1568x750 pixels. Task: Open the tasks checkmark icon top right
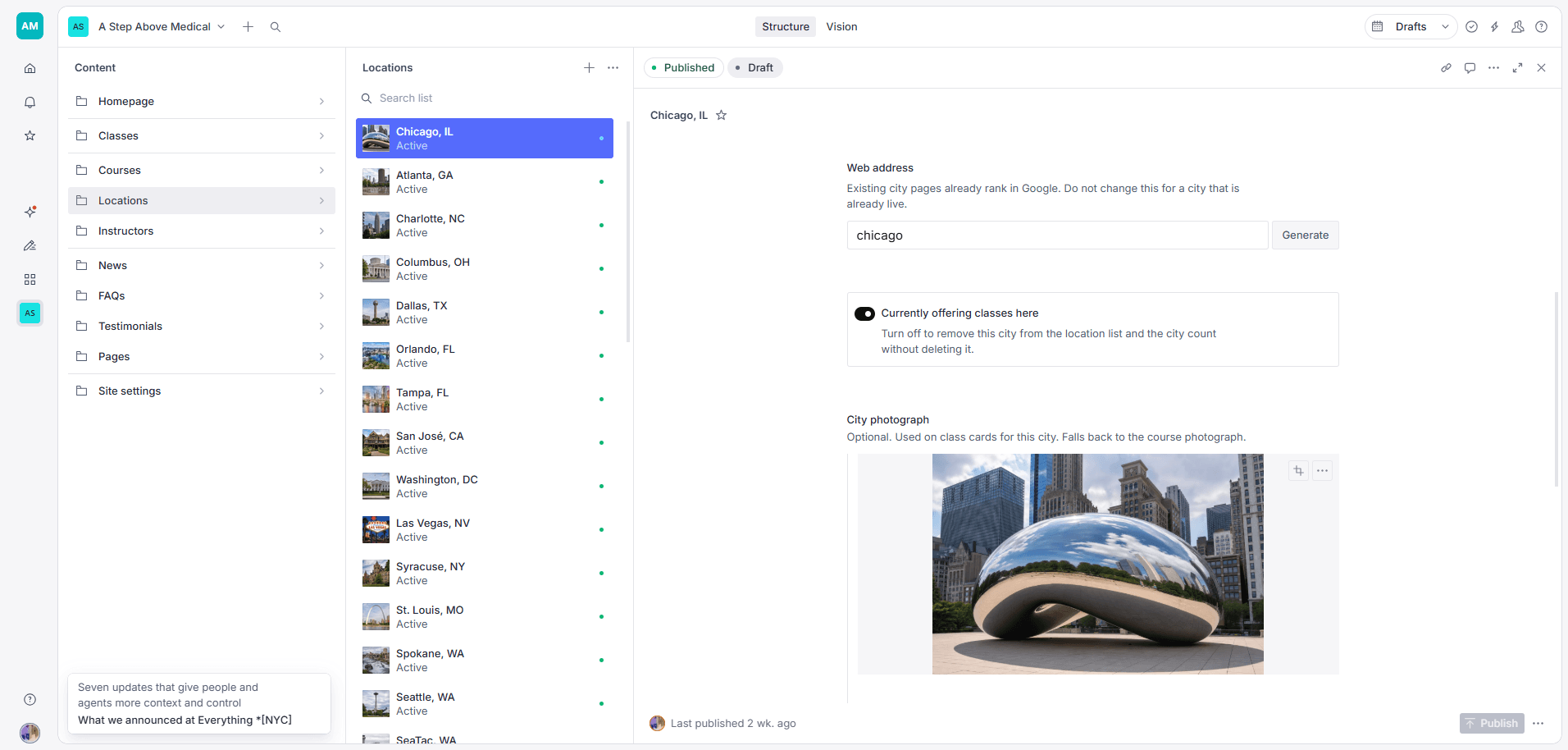(x=1471, y=27)
